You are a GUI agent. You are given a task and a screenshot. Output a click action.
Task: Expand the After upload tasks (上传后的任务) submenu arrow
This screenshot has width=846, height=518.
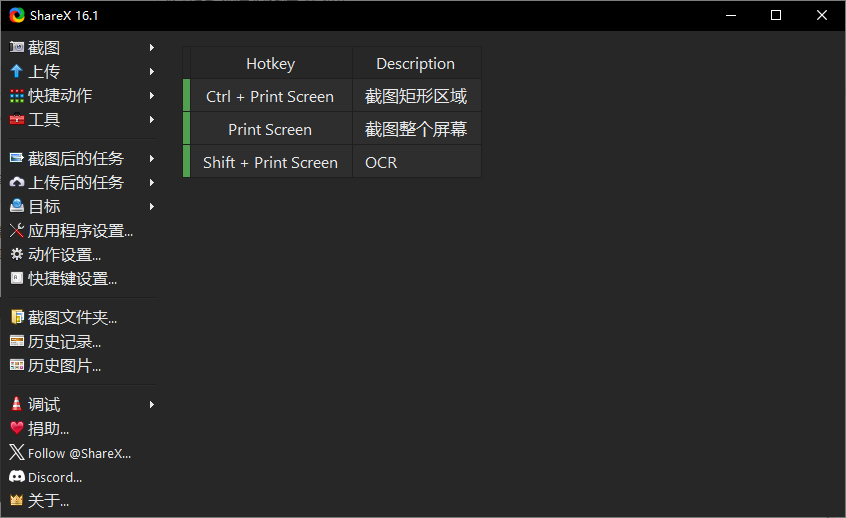pos(152,183)
